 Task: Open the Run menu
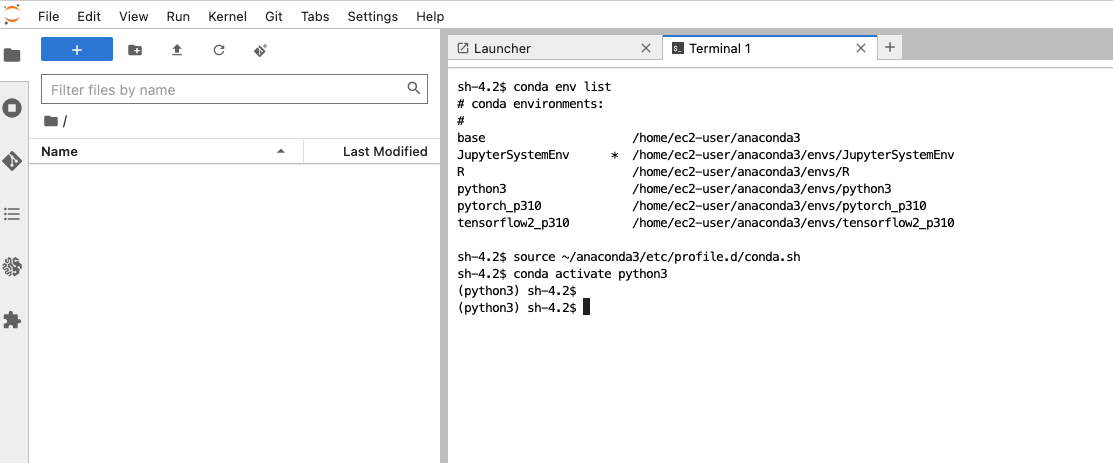(x=178, y=16)
